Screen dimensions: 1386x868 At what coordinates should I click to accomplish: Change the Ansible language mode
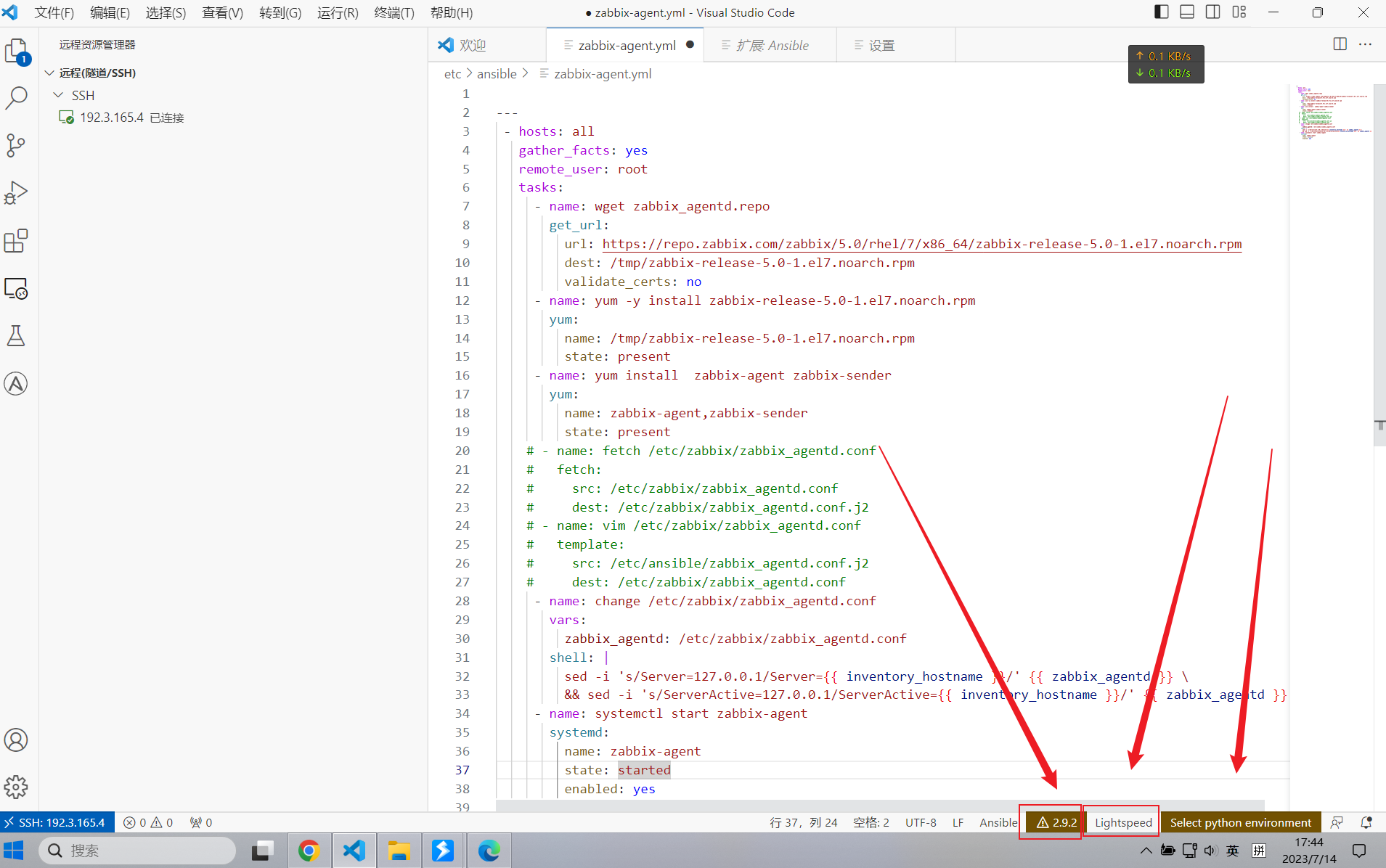point(998,822)
